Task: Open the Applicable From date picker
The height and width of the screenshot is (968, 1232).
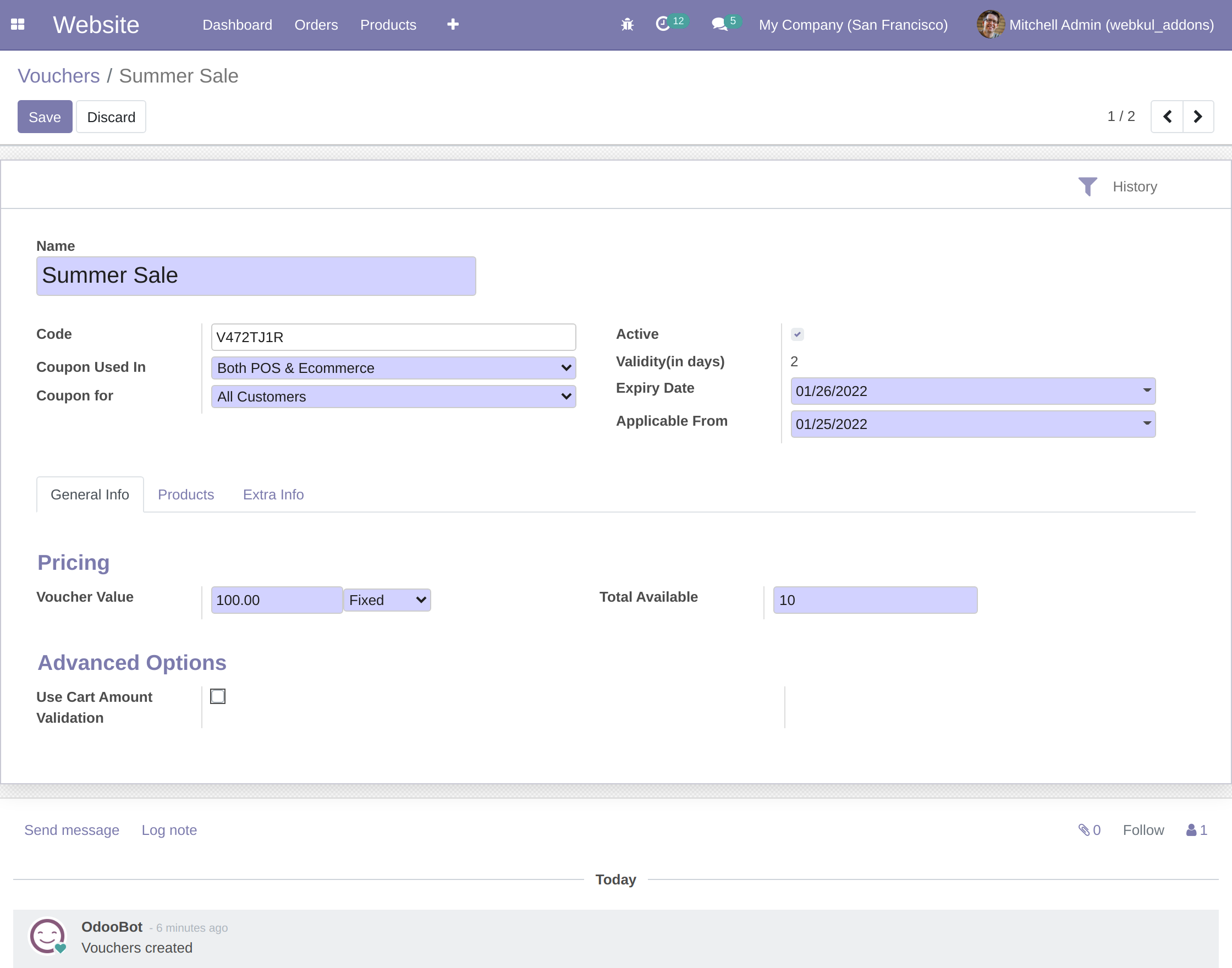Action: coord(972,424)
